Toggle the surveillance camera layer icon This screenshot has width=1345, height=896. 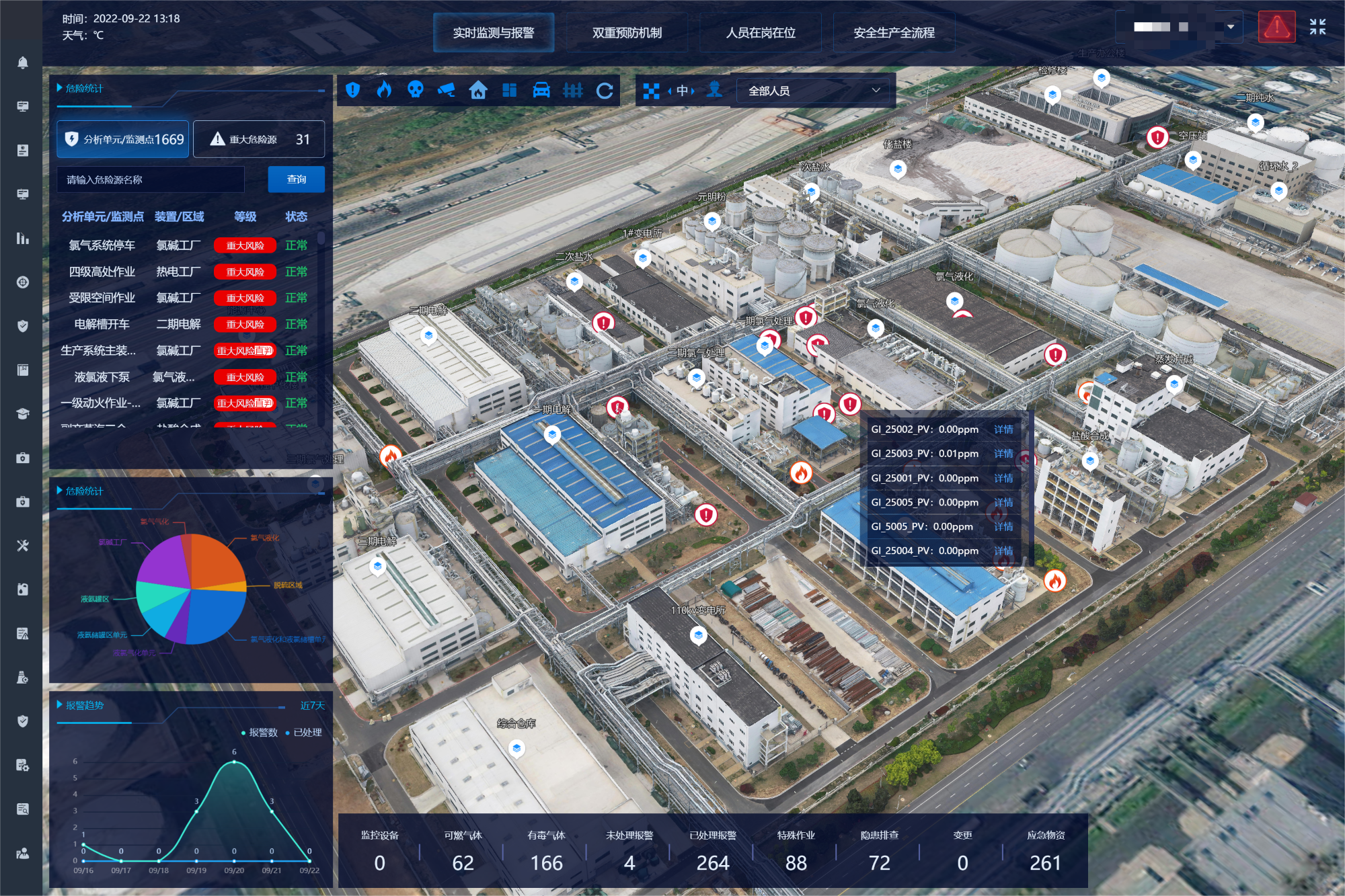click(x=447, y=90)
